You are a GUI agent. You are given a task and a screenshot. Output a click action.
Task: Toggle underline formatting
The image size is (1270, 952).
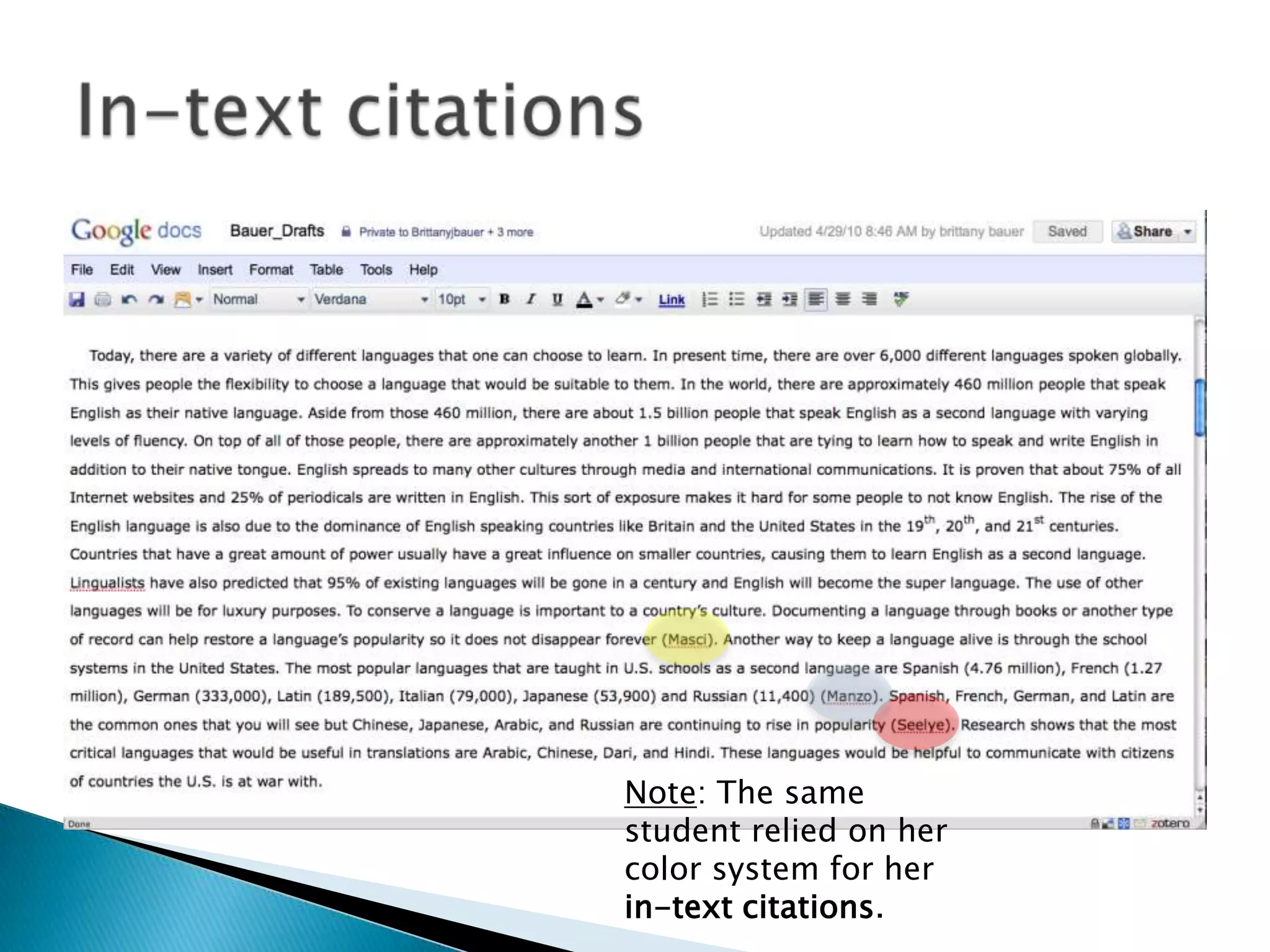[557, 299]
